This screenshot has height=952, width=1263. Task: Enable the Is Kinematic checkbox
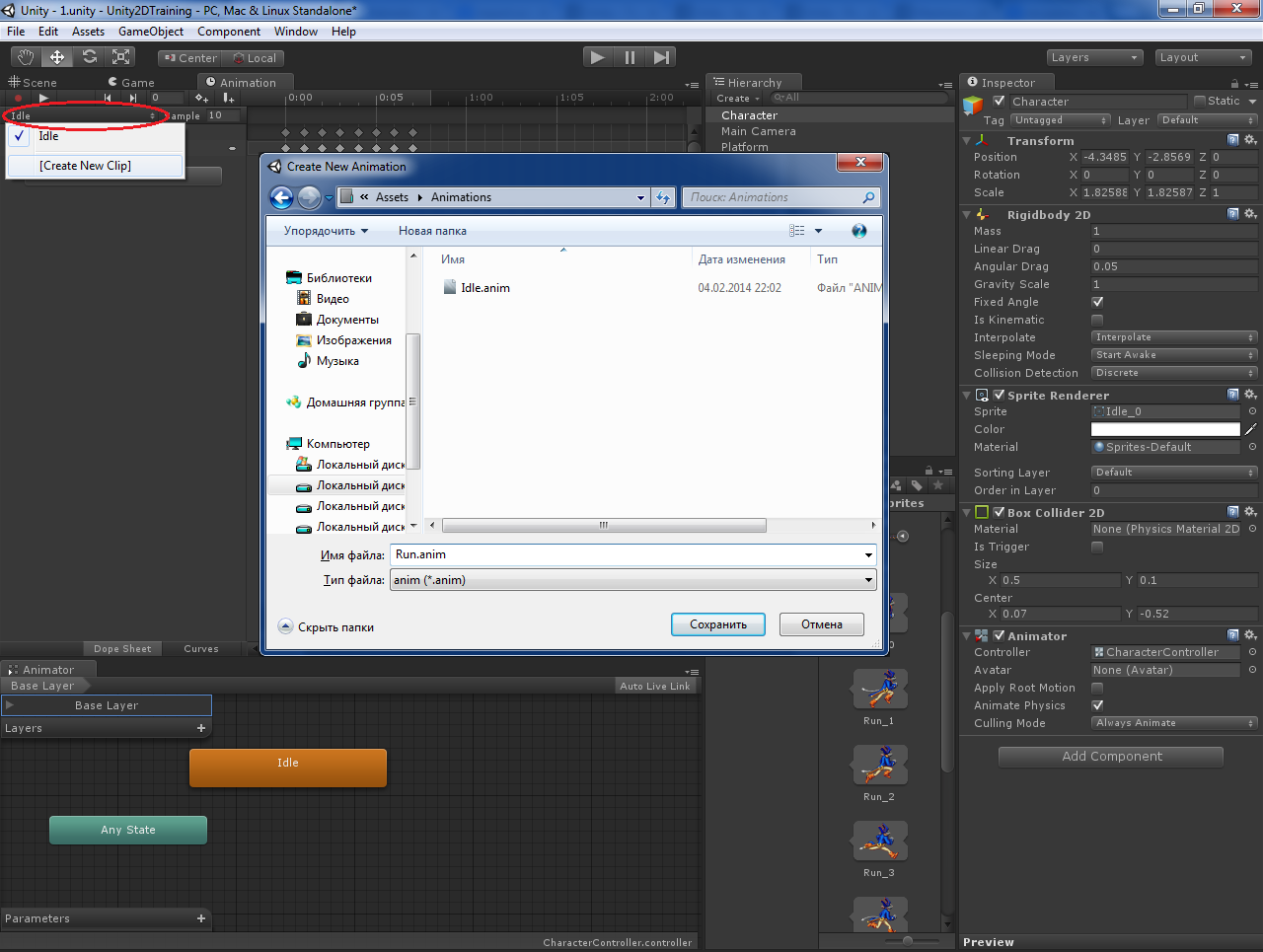pyautogui.click(x=1098, y=320)
